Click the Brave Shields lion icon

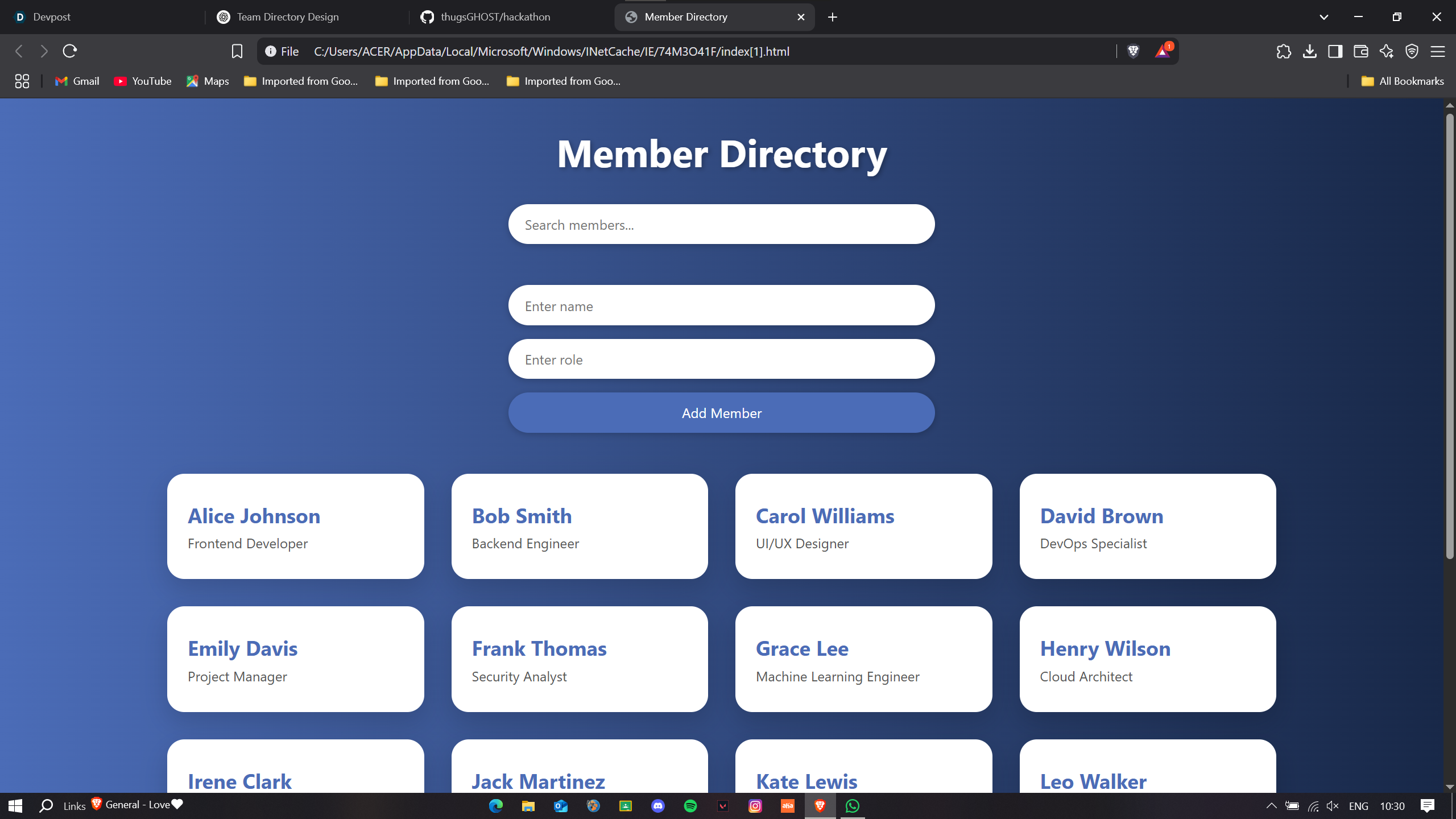click(x=1133, y=51)
